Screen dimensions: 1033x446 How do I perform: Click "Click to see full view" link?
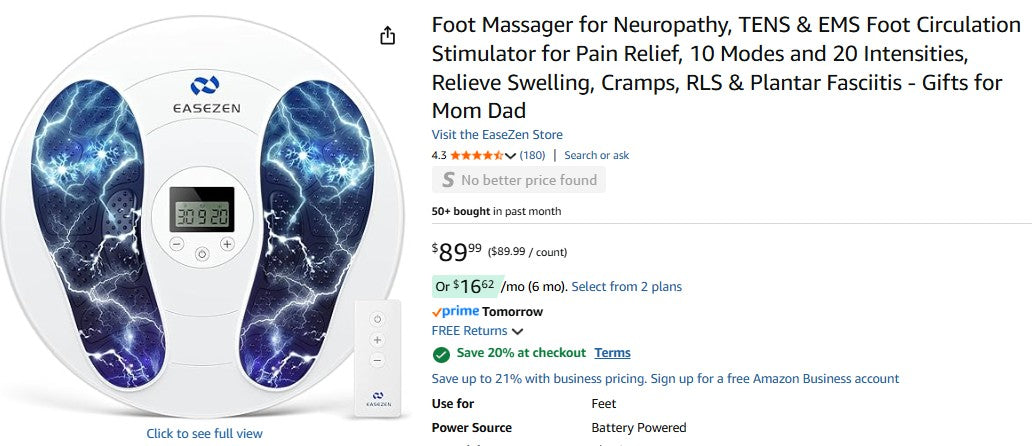point(205,433)
